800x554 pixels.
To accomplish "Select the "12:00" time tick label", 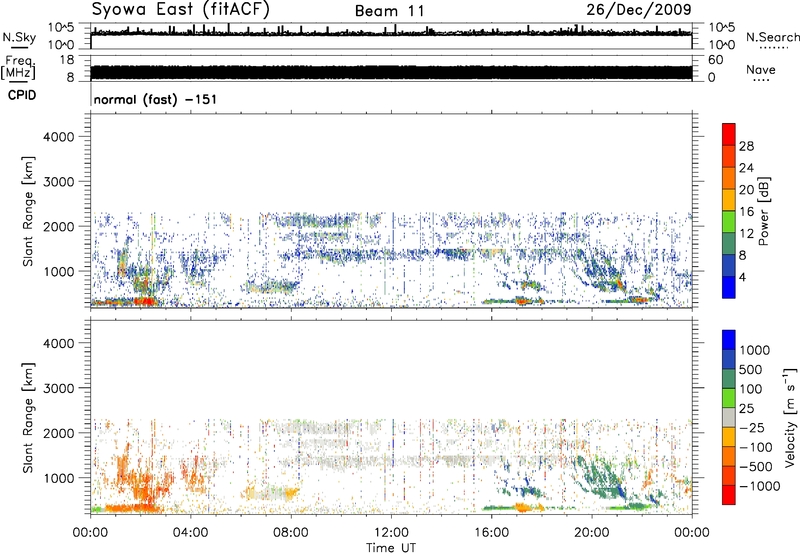I will point(391,533).
